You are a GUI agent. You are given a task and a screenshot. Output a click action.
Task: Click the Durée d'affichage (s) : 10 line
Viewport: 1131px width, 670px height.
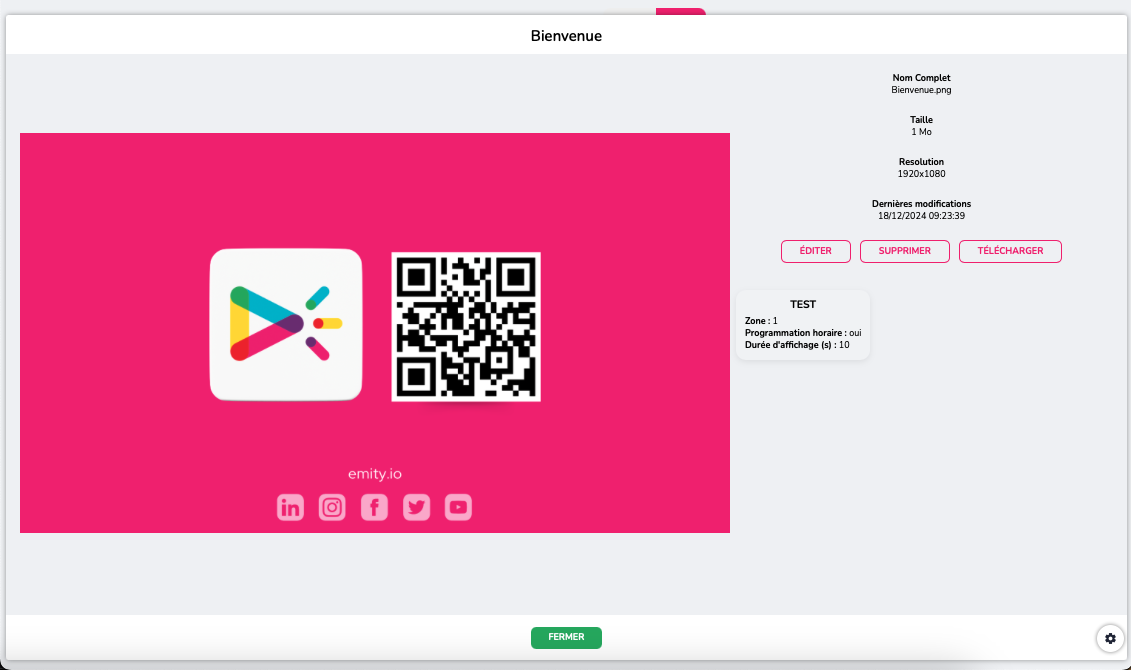pos(797,345)
